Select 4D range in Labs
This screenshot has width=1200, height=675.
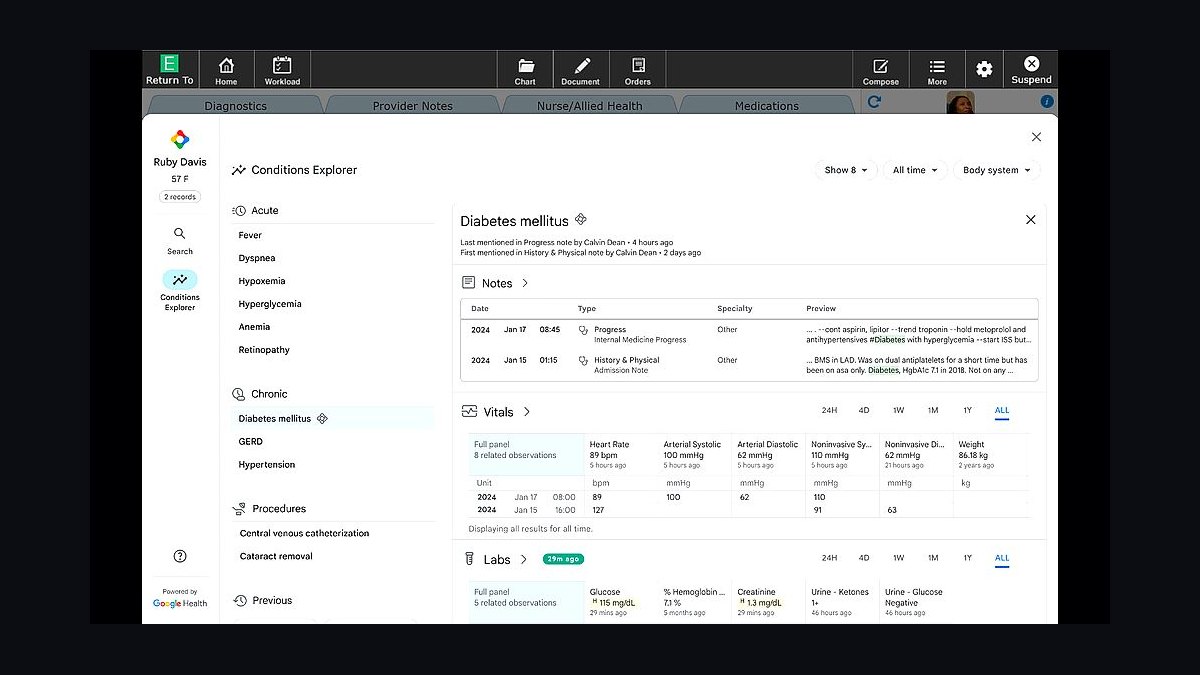[864, 558]
